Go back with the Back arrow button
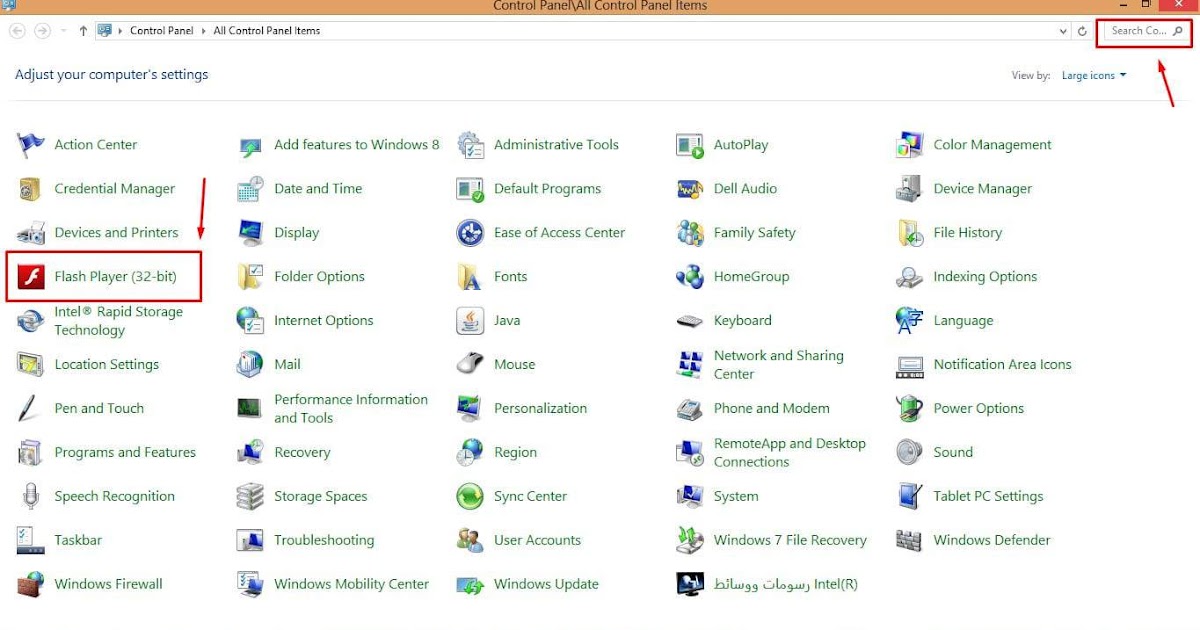The image size is (1200, 630). pos(18,31)
